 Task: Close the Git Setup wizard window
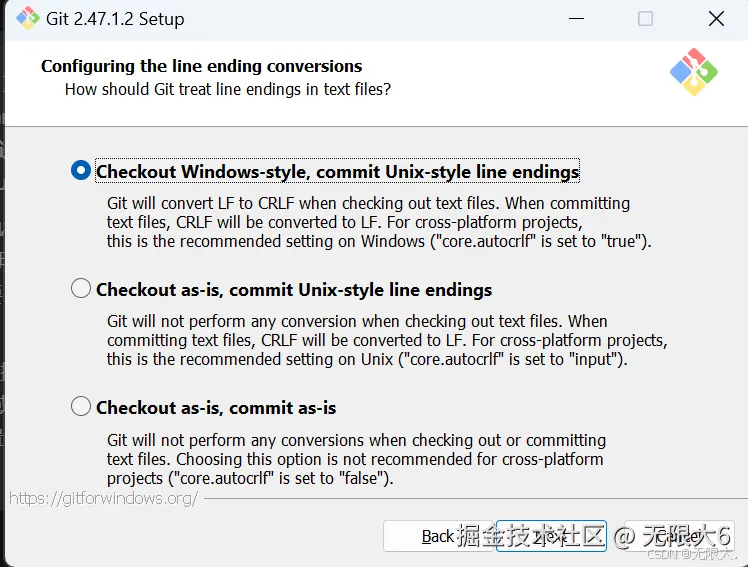pyautogui.click(x=716, y=19)
